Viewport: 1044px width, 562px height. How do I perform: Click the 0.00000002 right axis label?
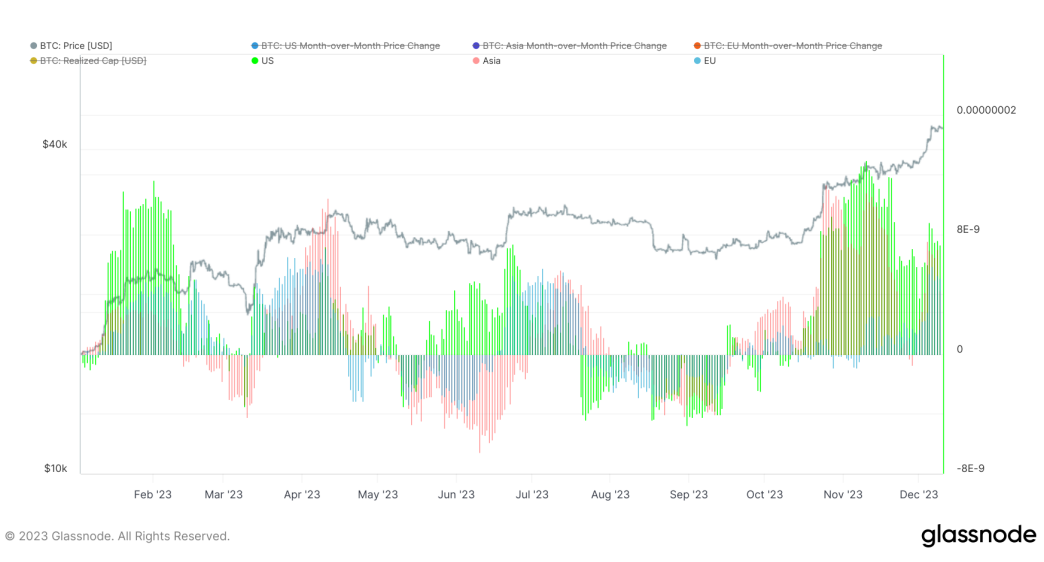click(985, 110)
